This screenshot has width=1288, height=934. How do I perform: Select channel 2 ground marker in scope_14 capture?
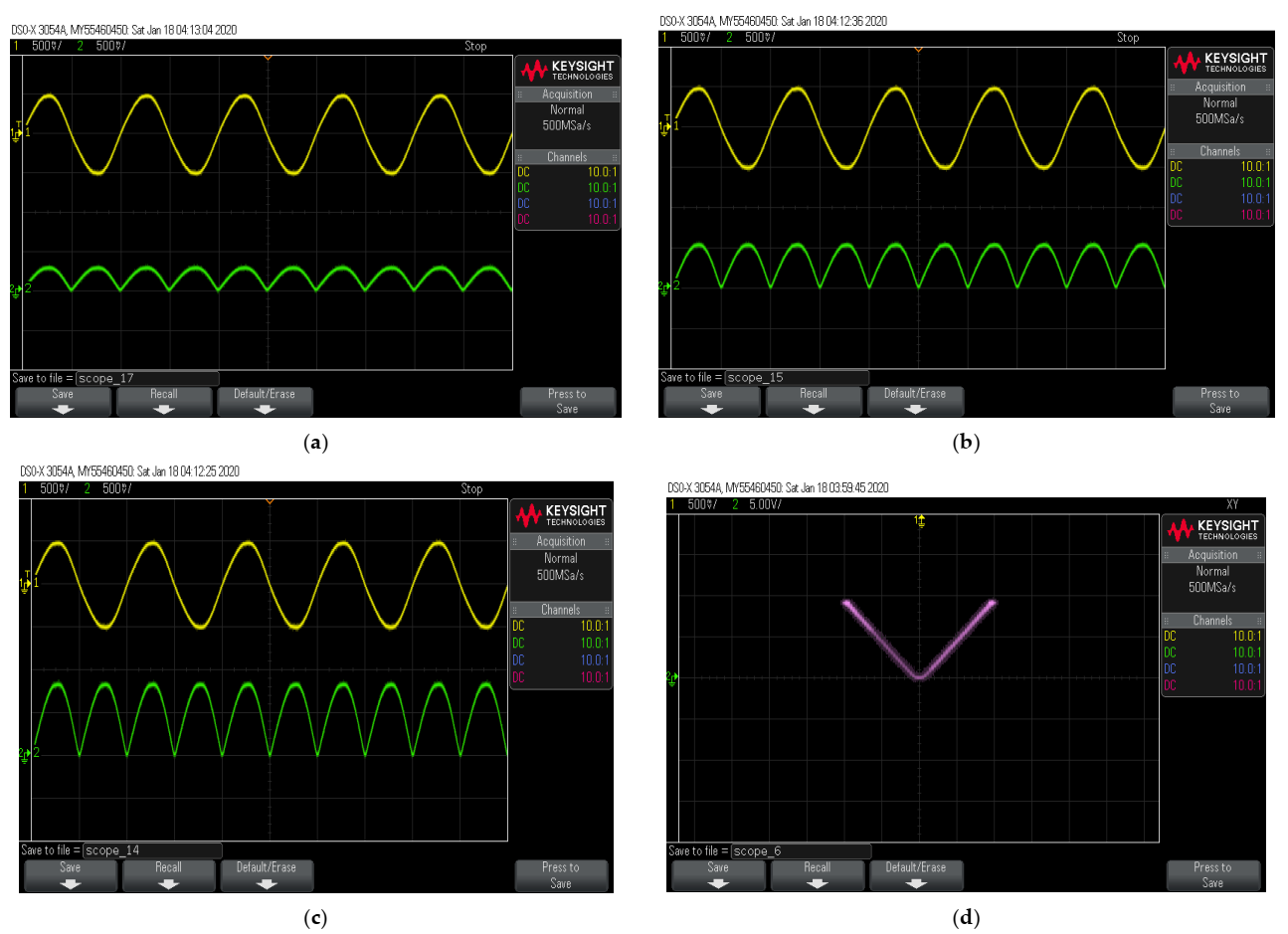(26, 754)
